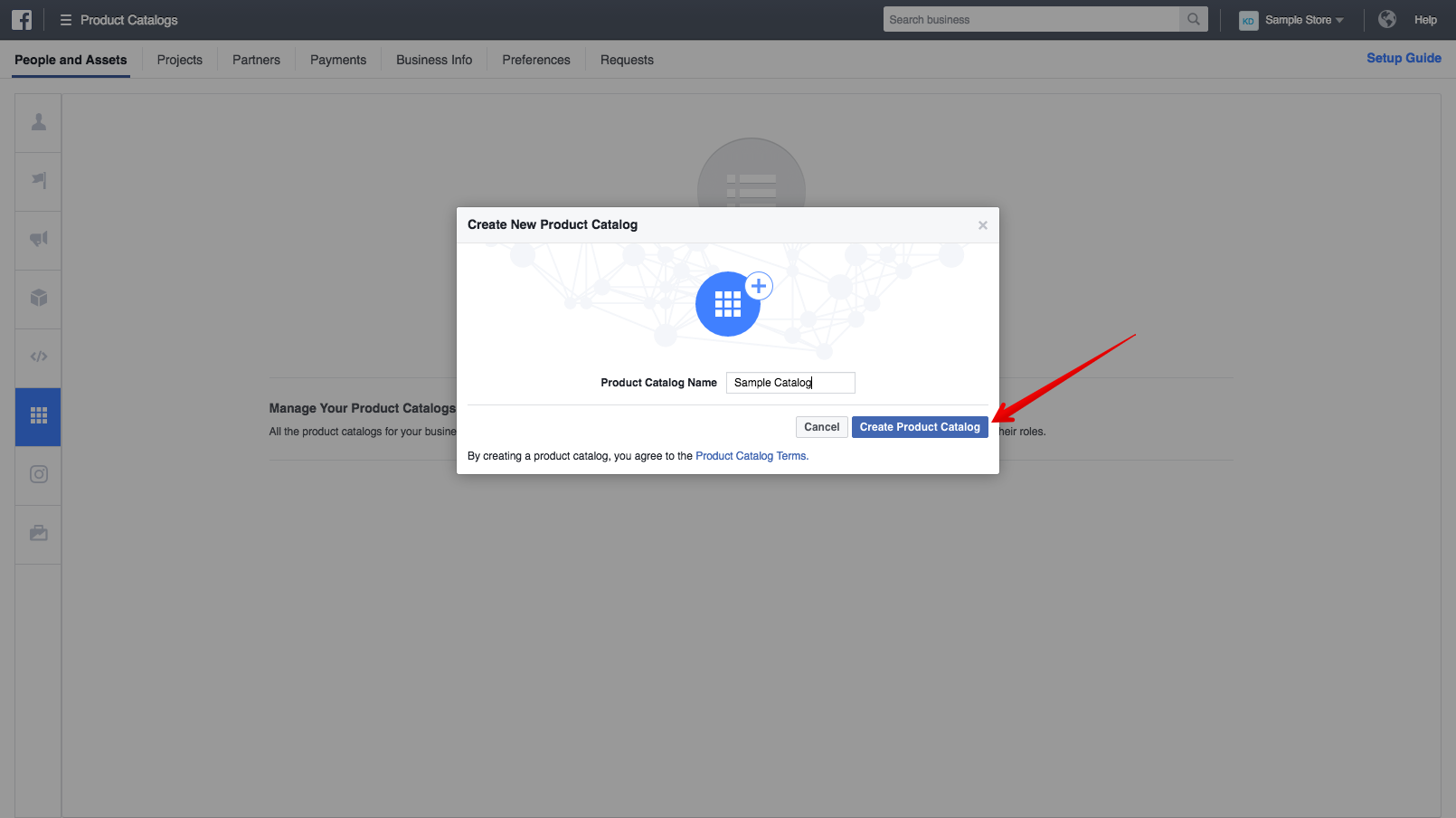Click the Facebook logo icon
This screenshot has width=1456, height=818.
pyautogui.click(x=22, y=20)
